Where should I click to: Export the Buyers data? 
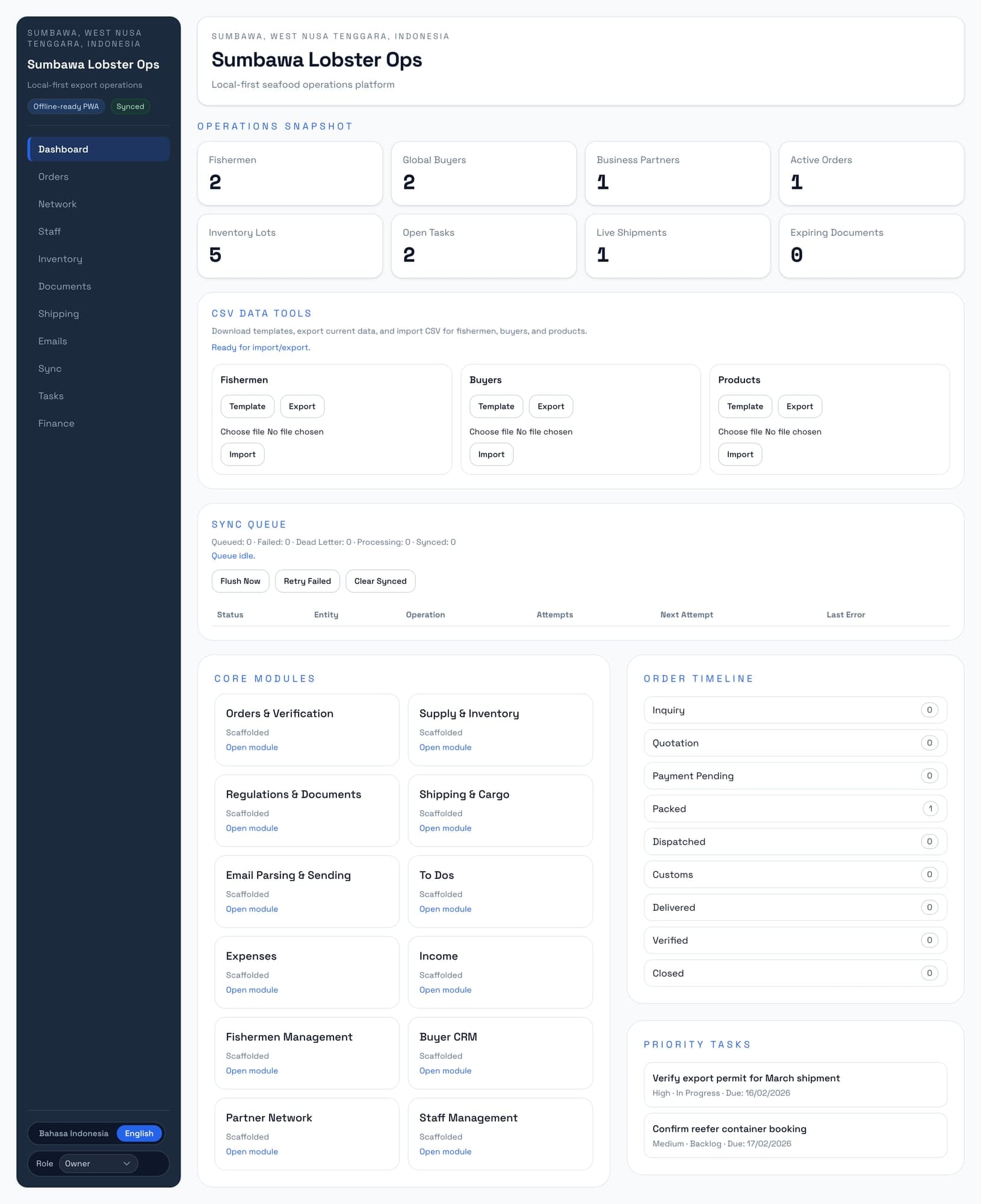(x=550, y=406)
